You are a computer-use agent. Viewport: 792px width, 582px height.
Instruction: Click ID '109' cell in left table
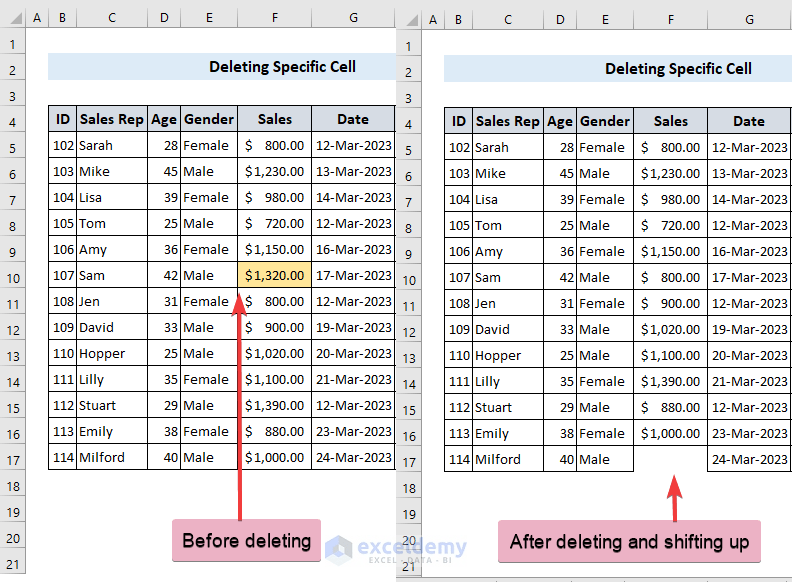tap(63, 327)
